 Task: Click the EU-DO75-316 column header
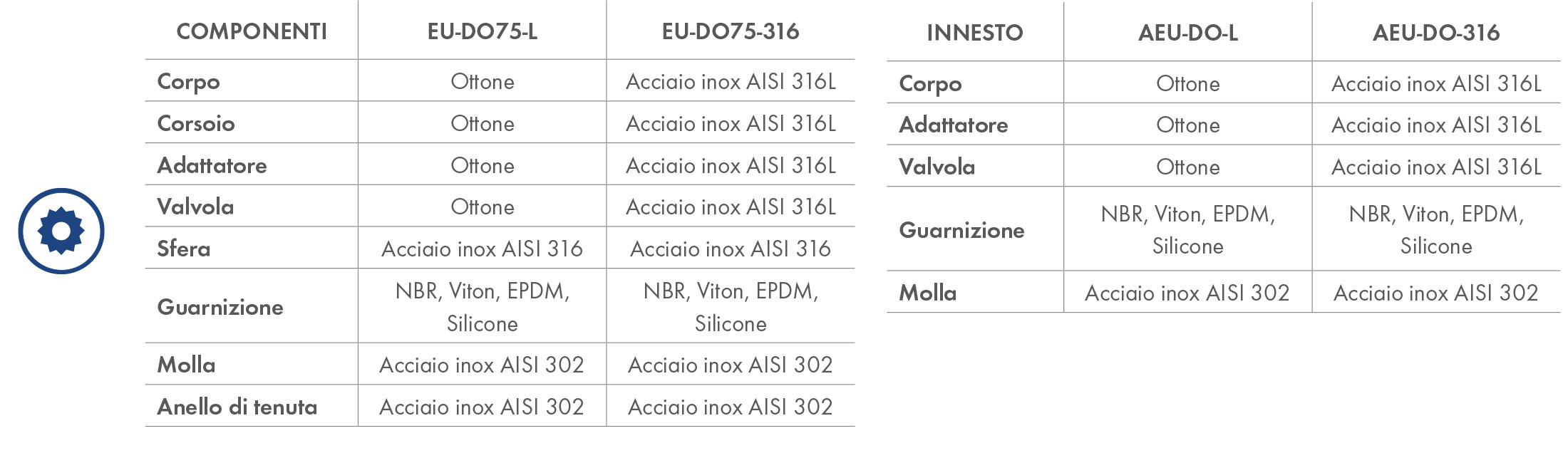[x=731, y=31]
